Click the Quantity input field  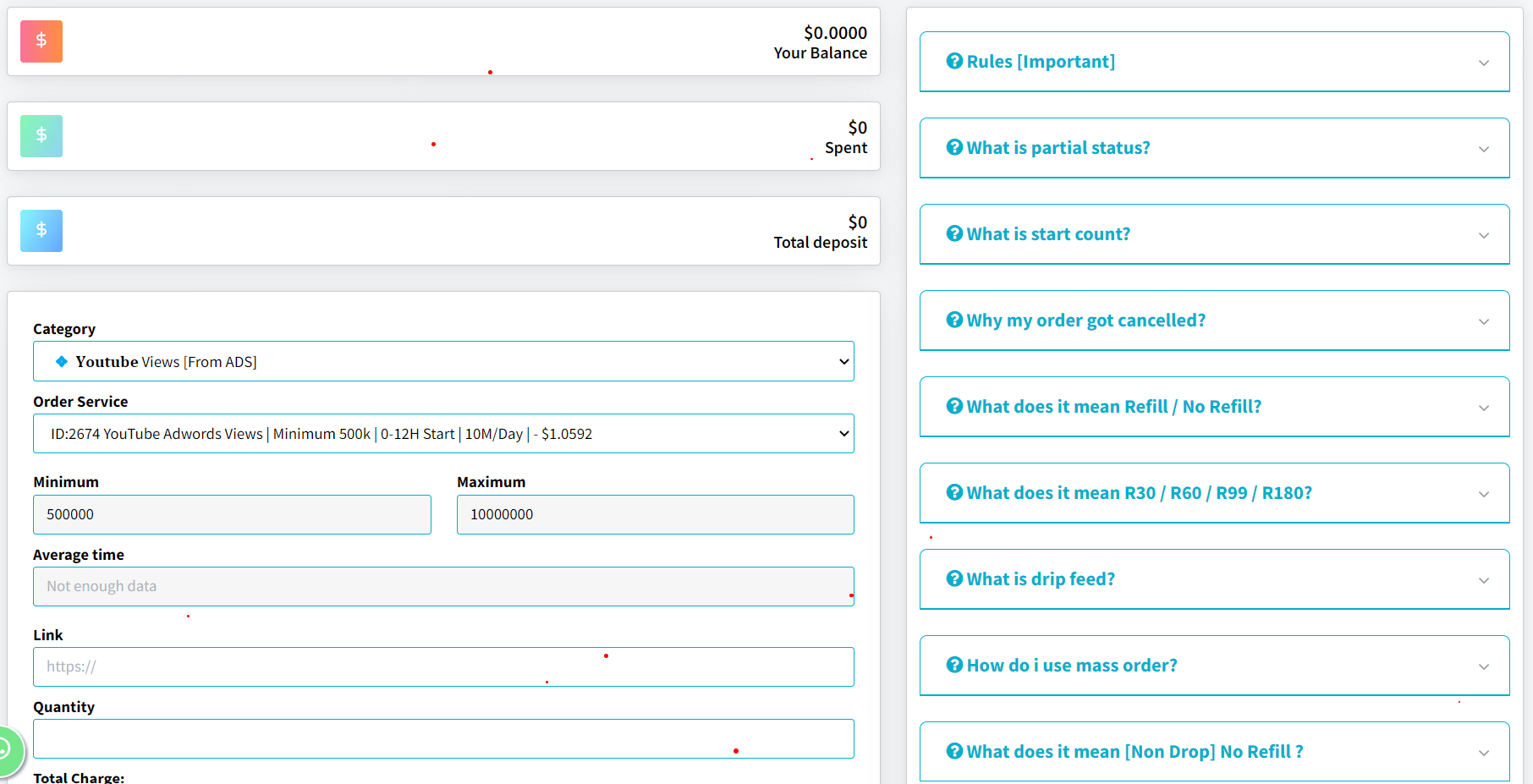pyautogui.click(x=443, y=738)
